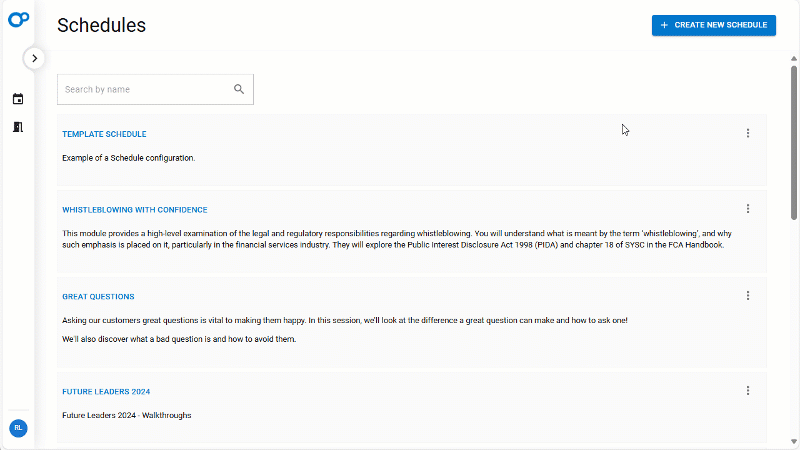Click the scrollbar down arrow
This screenshot has width=800, height=450.
pyautogui.click(x=794, y=441)
